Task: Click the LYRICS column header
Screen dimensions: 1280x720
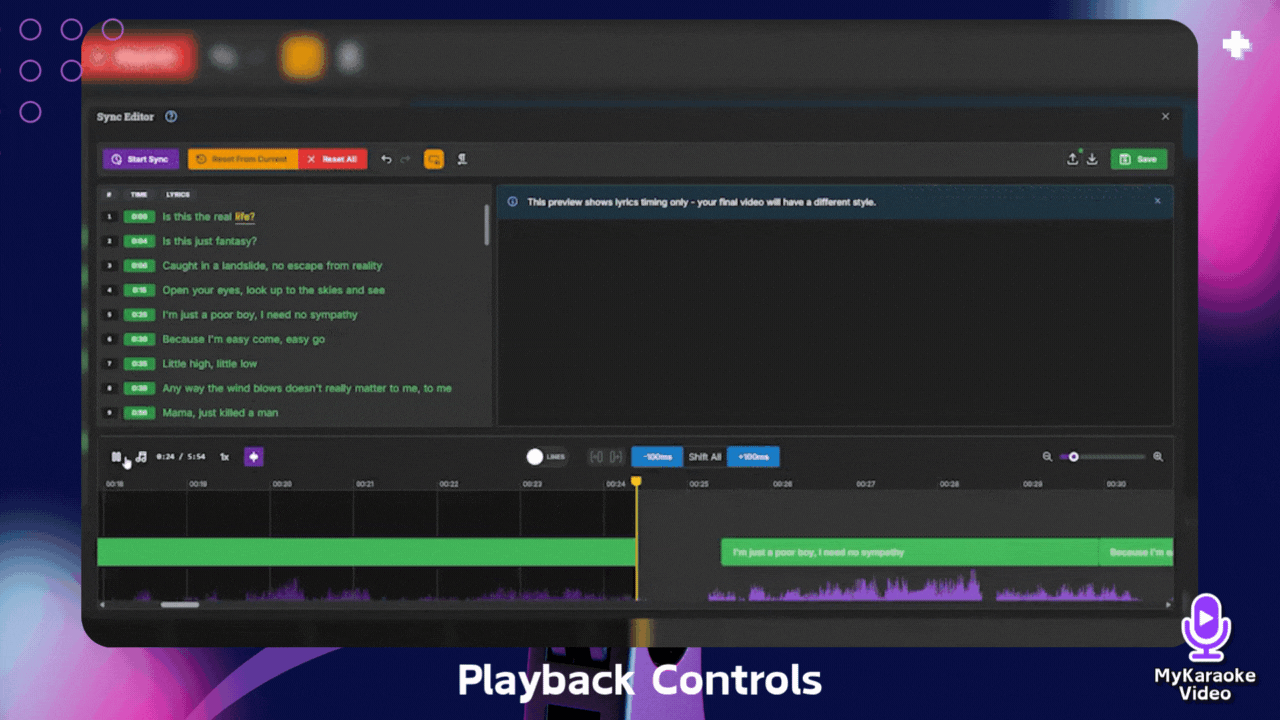Action: (178, 195)
